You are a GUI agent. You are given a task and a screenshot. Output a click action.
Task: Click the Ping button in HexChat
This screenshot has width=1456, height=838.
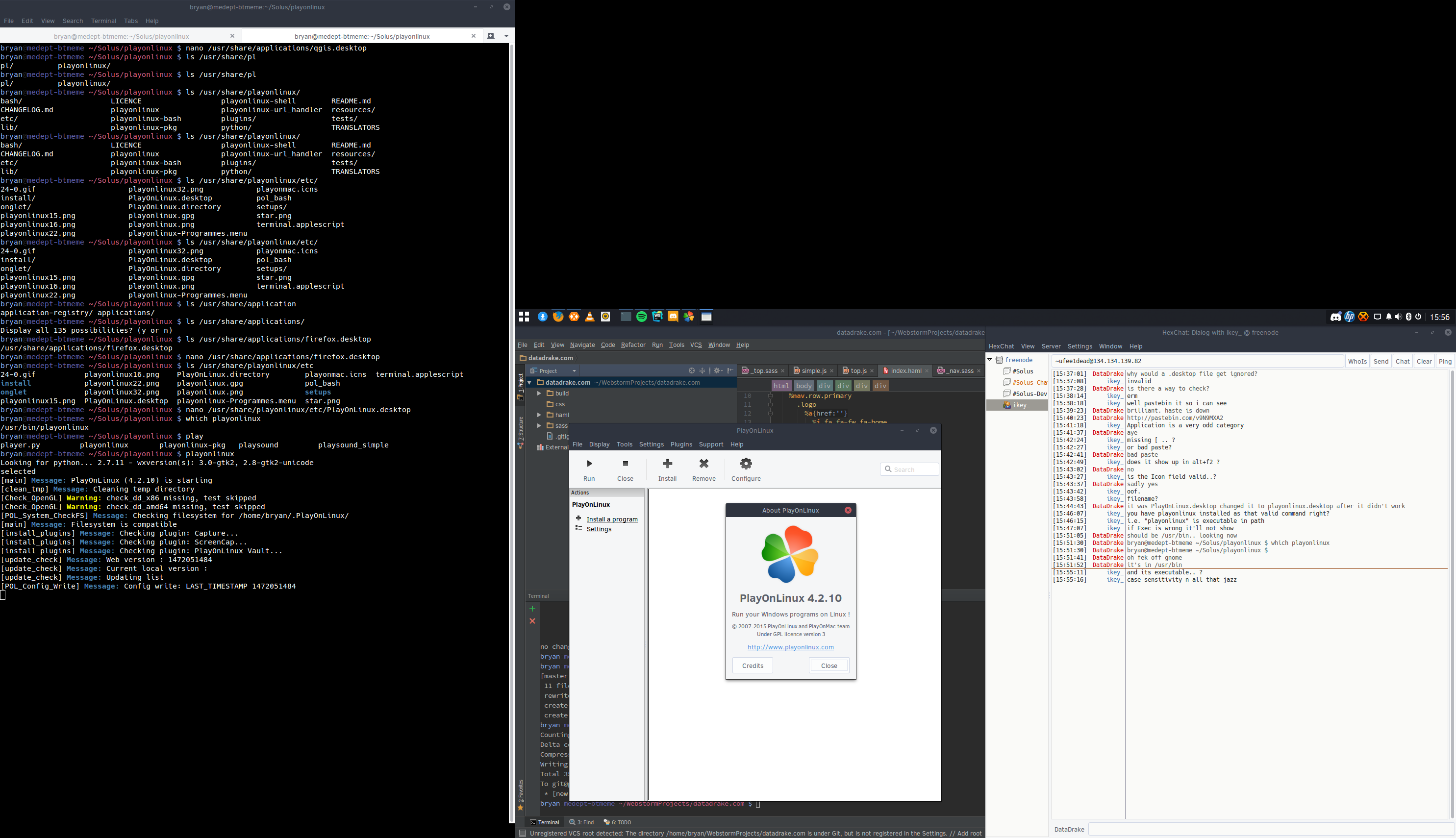click(x=1445, y=362)
